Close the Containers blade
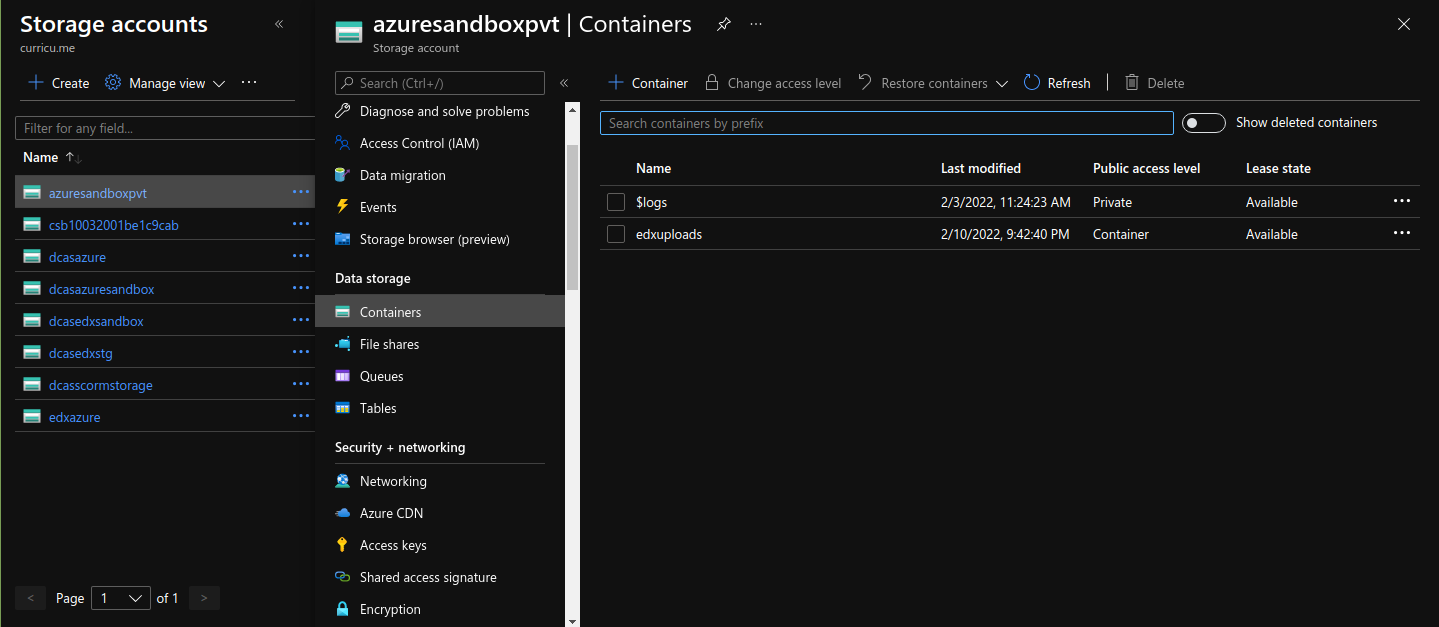The width and height of the screenshot is (1439, 627). 1404,24
